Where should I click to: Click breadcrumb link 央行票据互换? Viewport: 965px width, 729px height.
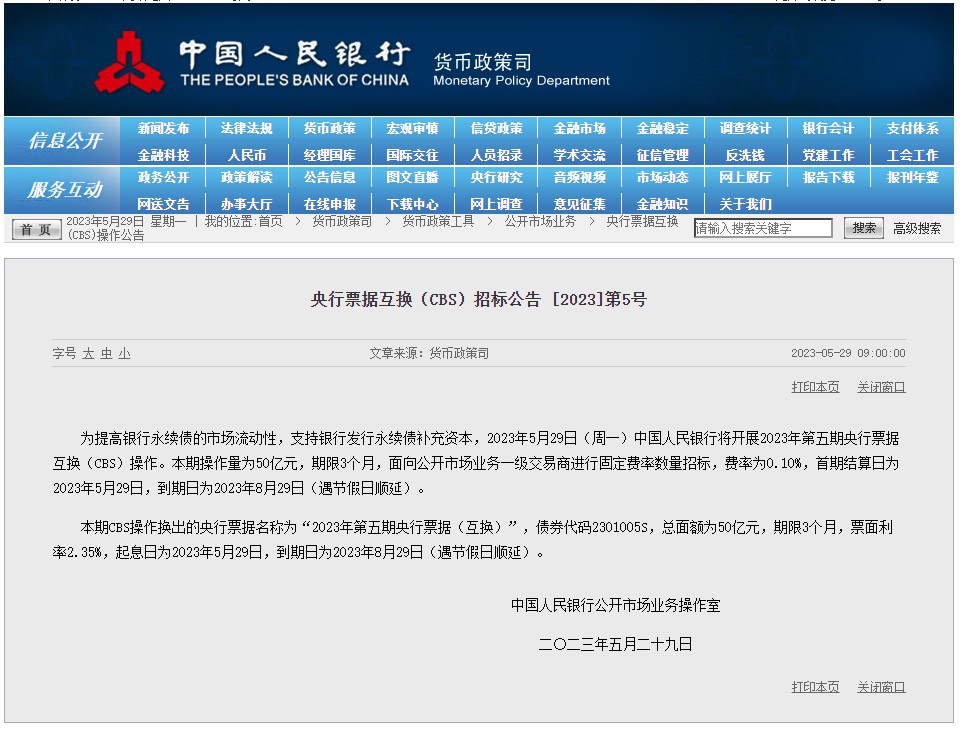(643, 221)
